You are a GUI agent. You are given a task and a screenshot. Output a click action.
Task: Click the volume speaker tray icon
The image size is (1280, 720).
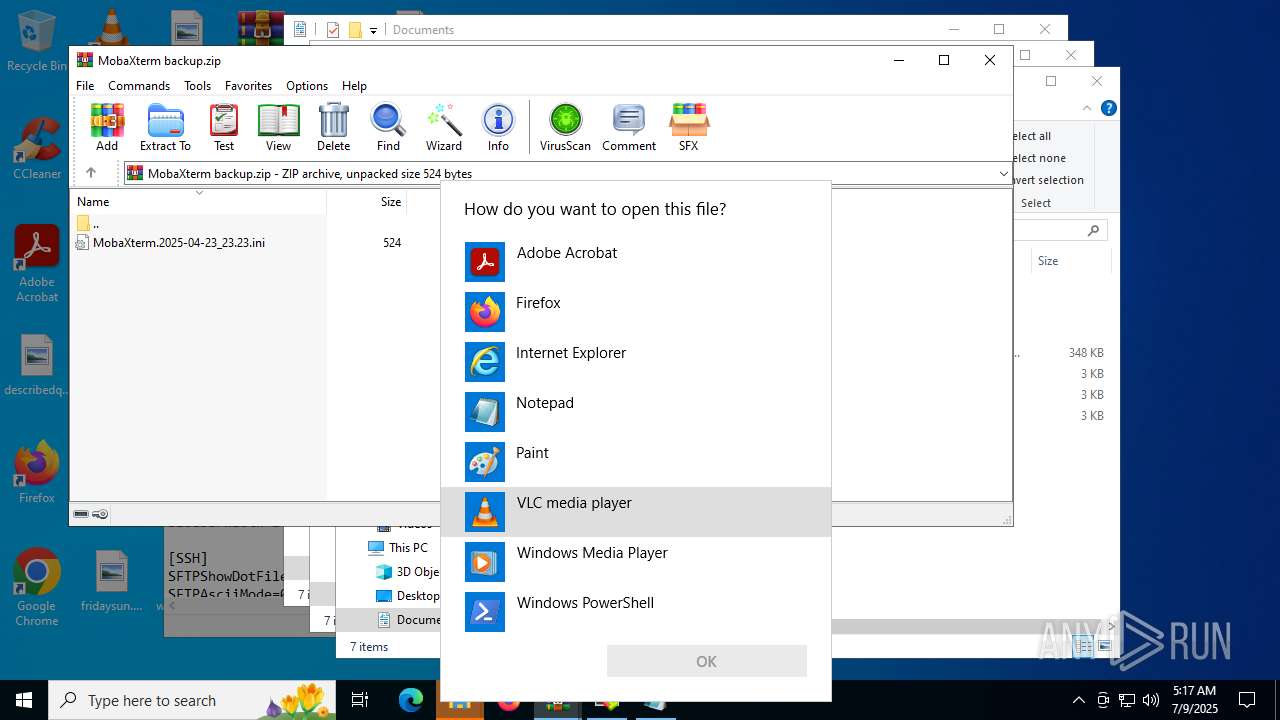(x=1151, y=700)
